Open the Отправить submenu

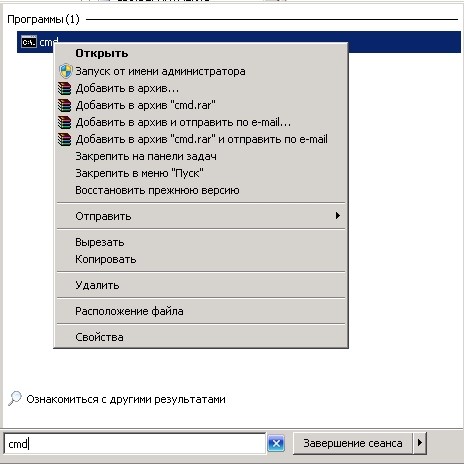[201, 216]
